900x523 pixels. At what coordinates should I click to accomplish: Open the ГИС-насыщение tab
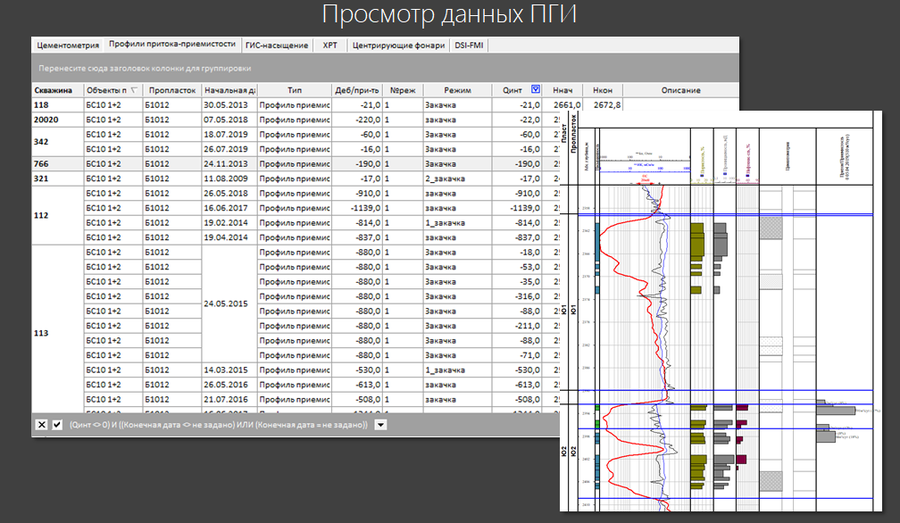[x=277, y=45]
